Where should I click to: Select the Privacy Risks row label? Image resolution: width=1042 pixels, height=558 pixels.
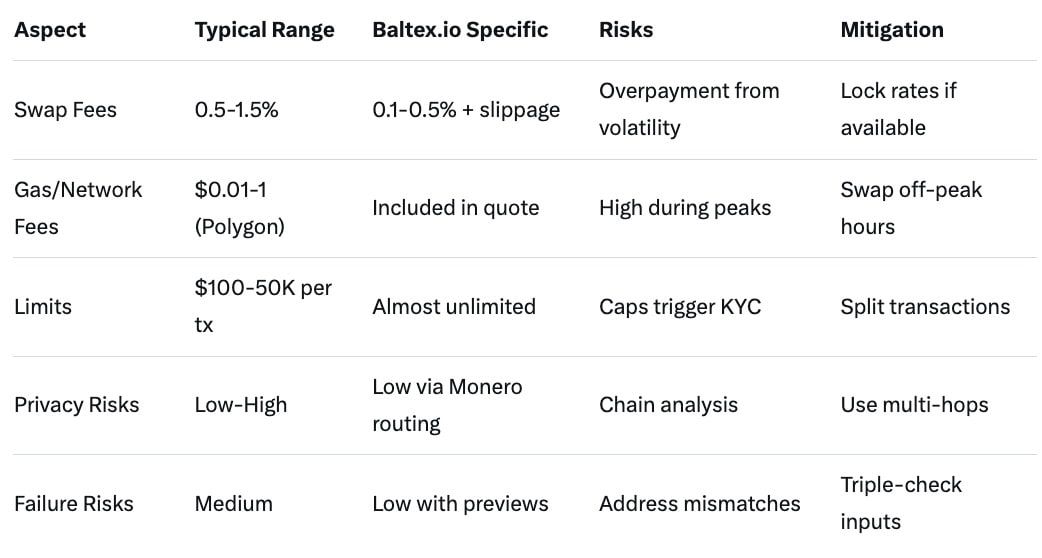pyautogui.click(x=77, y=405)
